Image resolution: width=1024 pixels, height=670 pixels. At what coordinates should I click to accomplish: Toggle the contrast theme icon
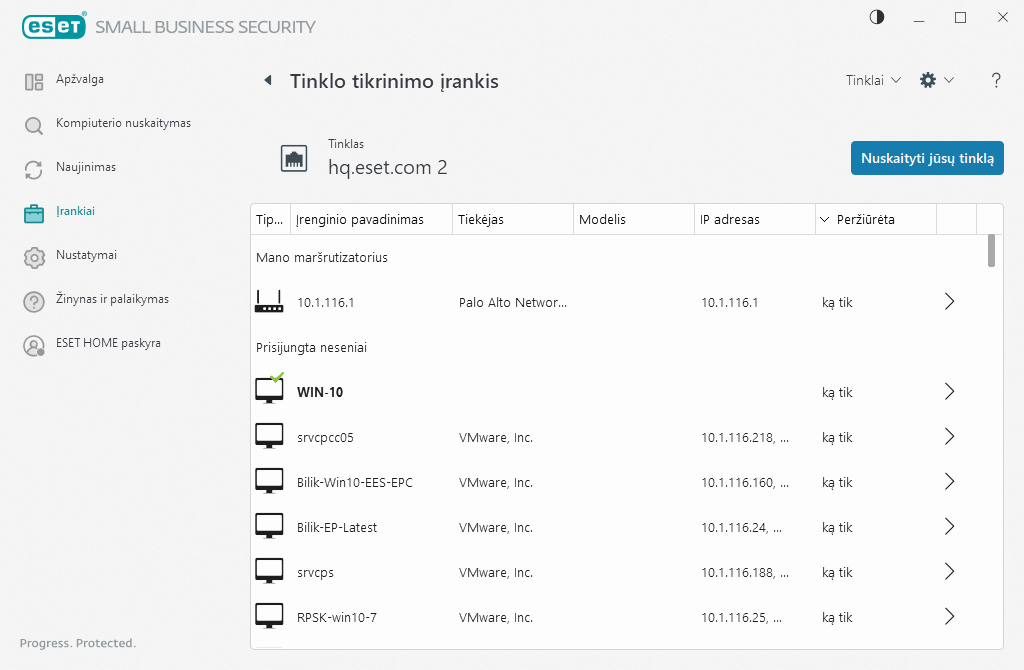pos(877,17)
